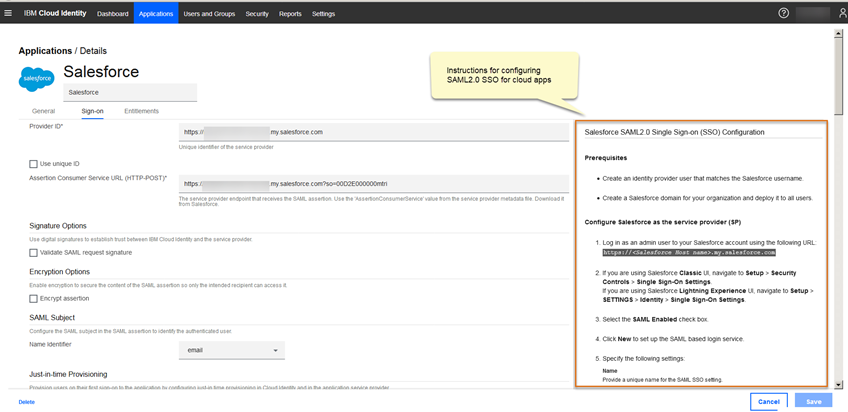Click the Prerequisites heading in instructions

pos(606,158)
